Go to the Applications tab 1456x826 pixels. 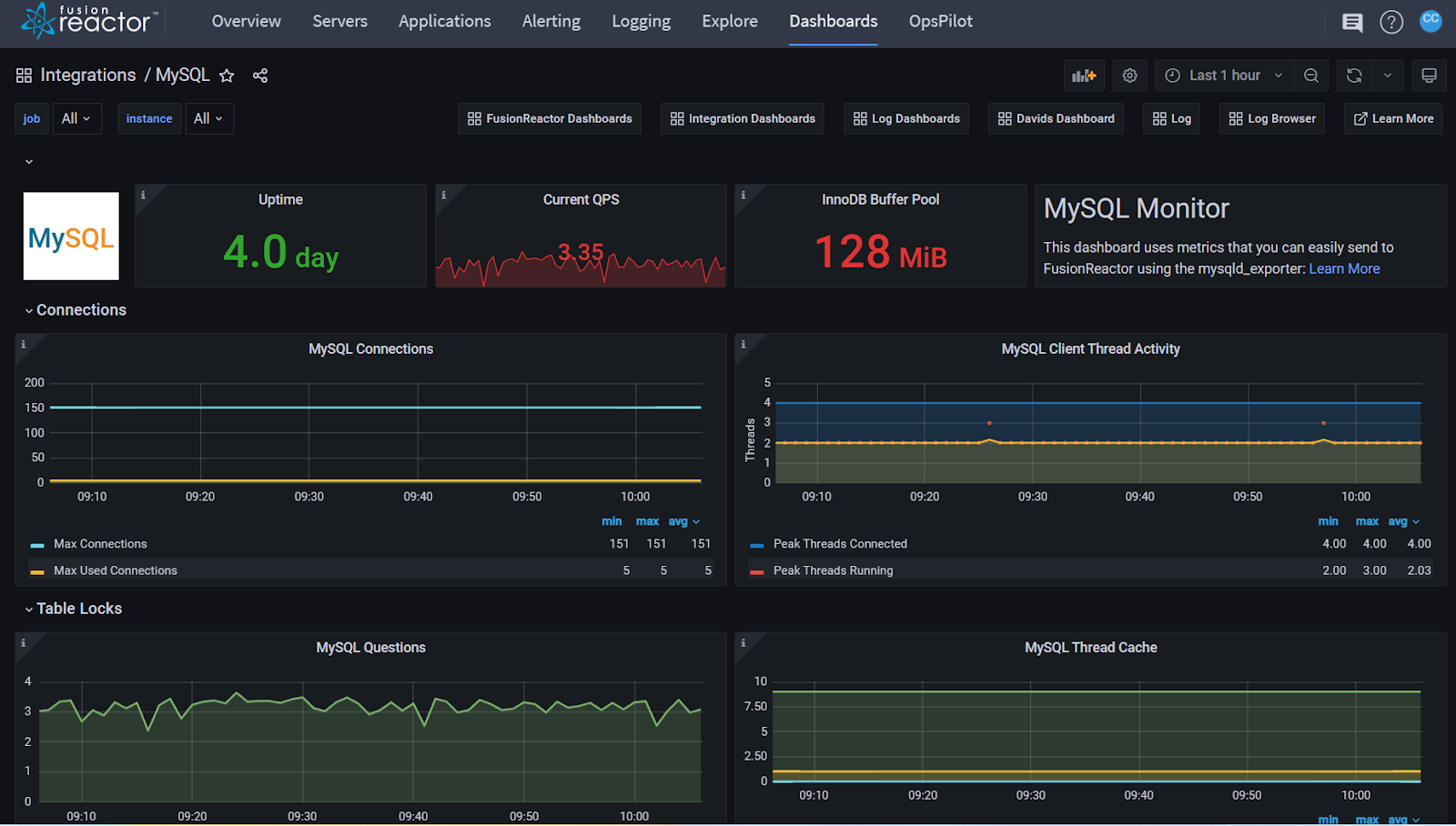445,22
